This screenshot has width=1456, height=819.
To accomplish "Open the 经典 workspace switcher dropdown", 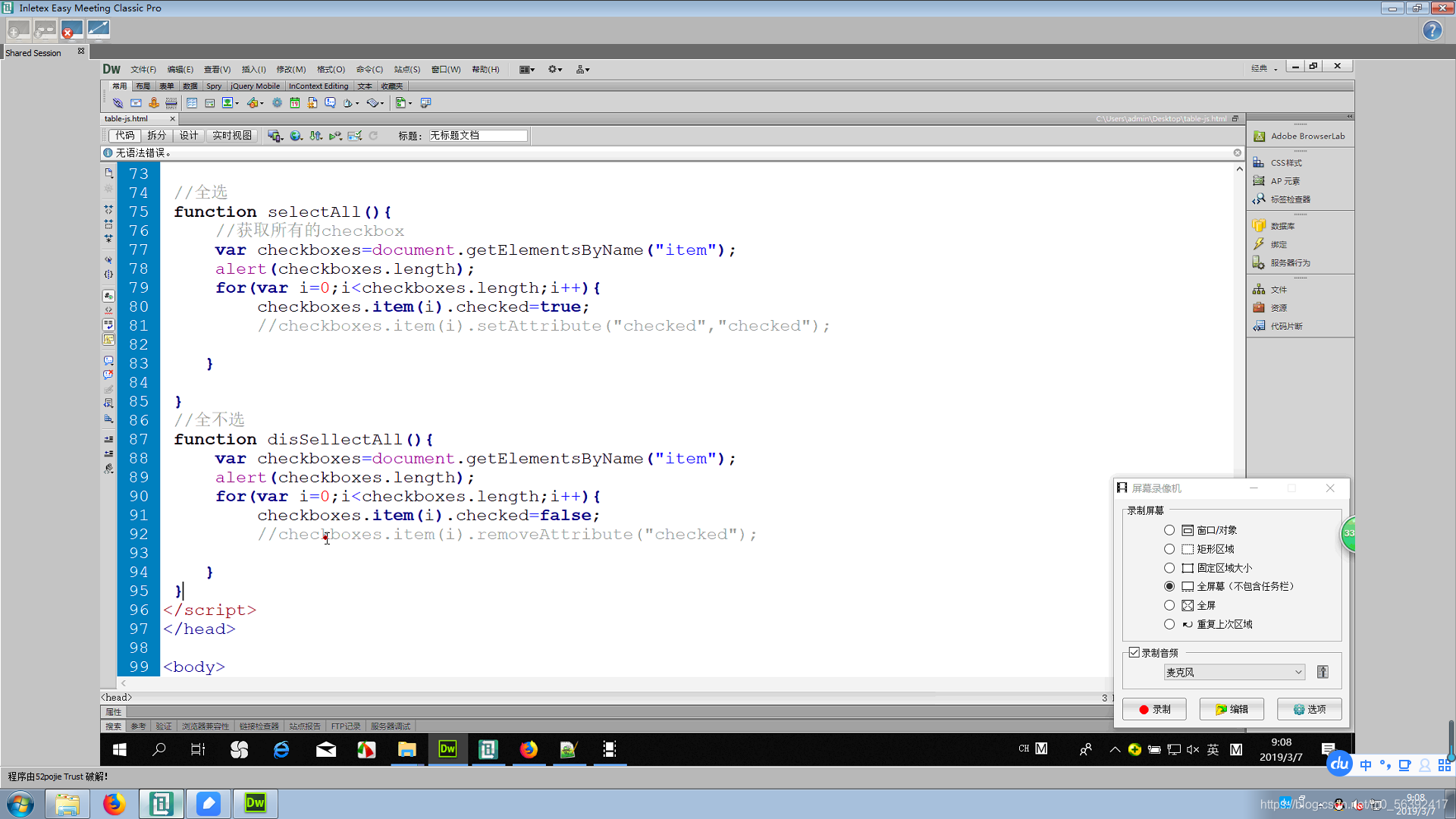I will click(x=1265, y=68).
